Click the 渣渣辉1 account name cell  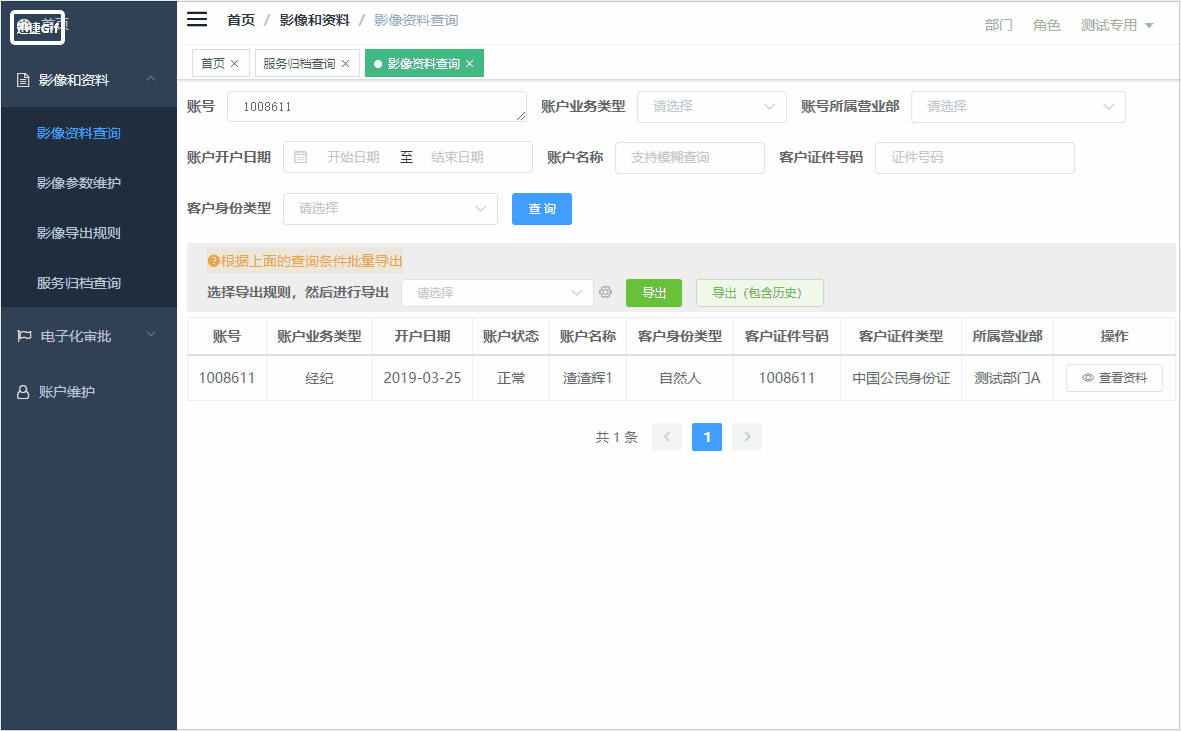click(587, 378)
